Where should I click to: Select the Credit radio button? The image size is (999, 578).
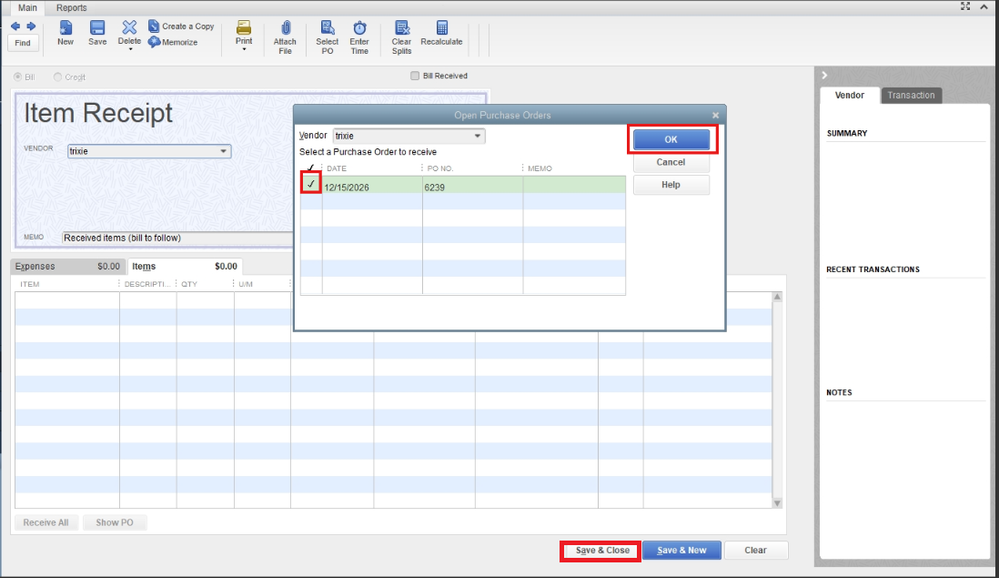(x=58, y=76)
